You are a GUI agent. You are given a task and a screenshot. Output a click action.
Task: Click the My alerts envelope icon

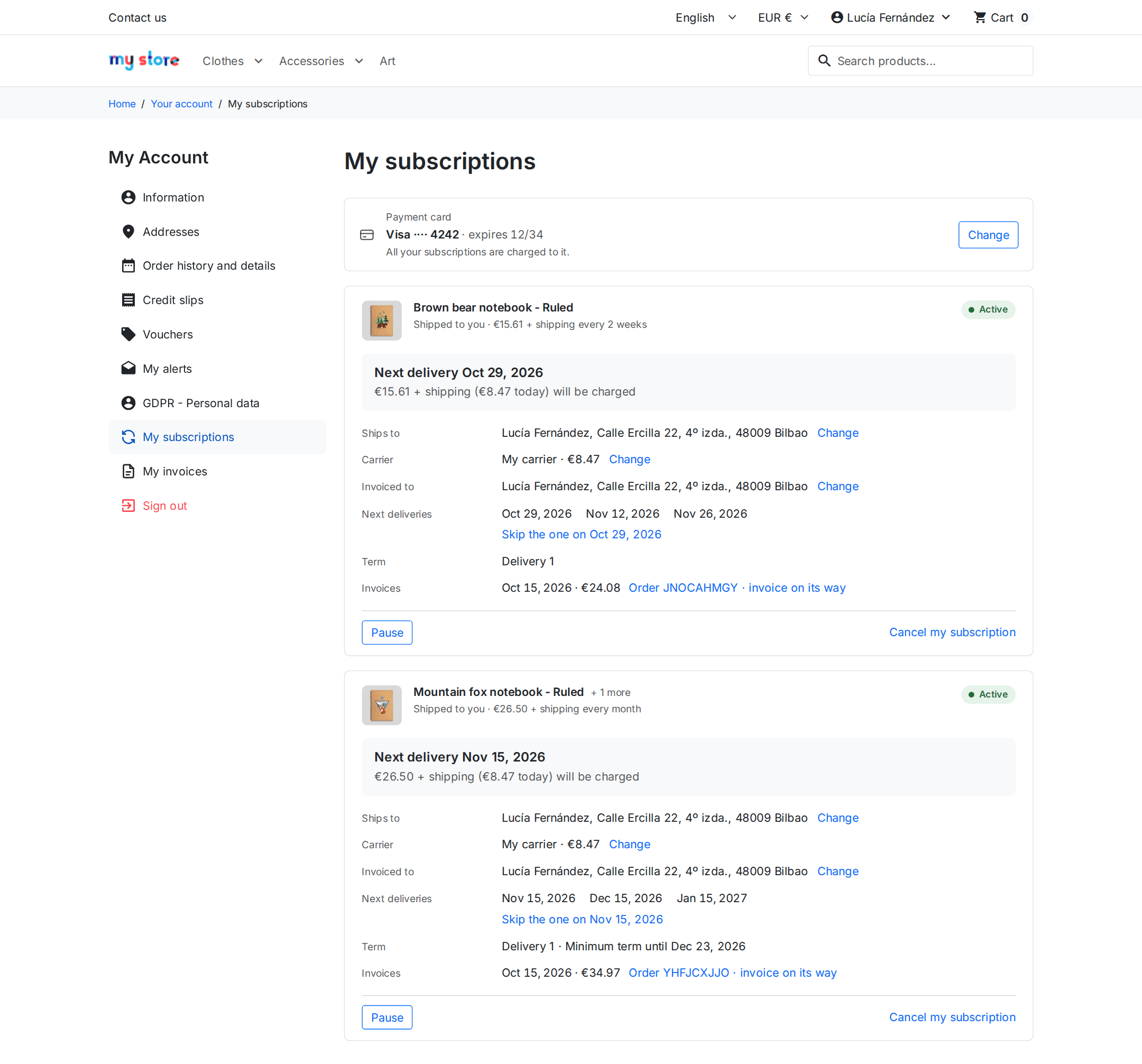coord(128,368)
